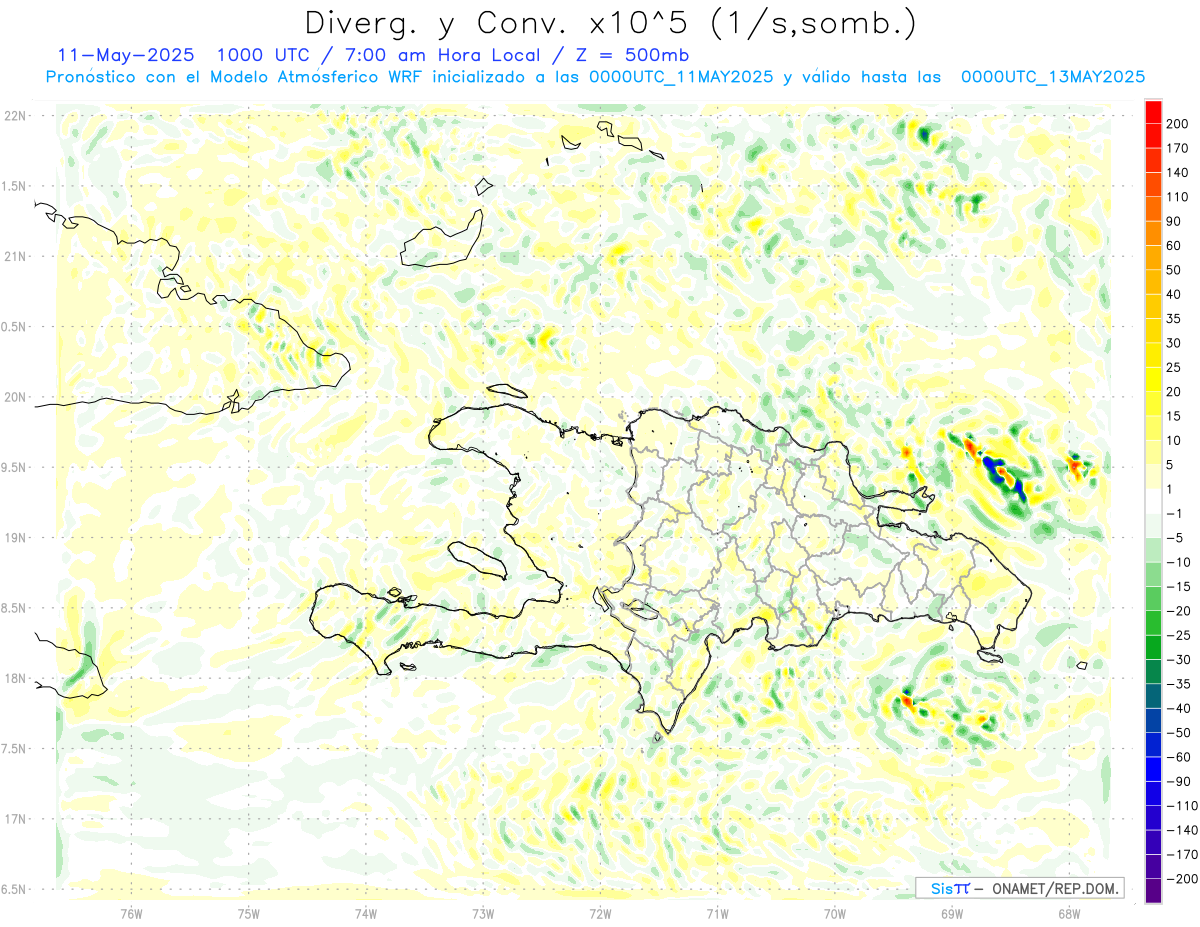Select the 0.5N latitude tick label
This screenshot has height=927, width=1200.
(14, 327)
